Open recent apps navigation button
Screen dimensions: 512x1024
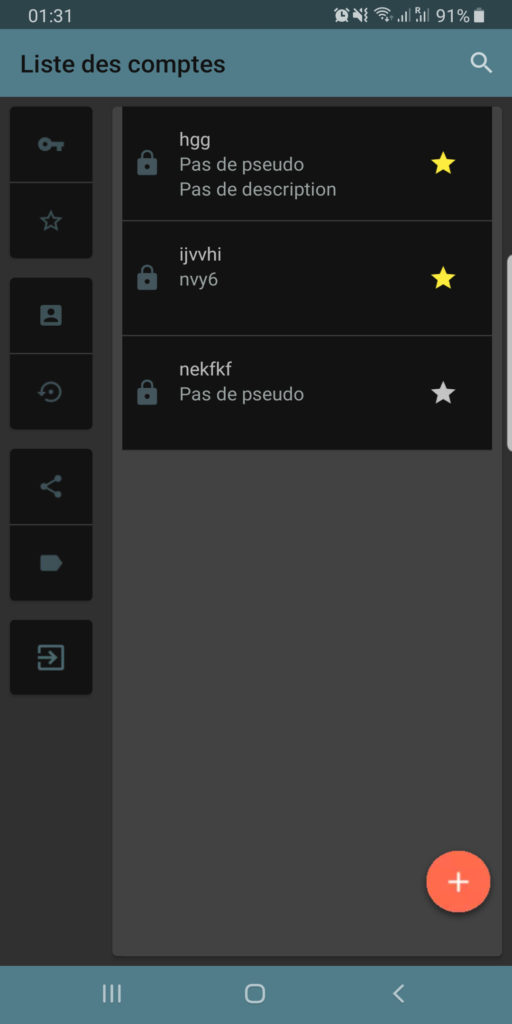(x=112, y=993)
